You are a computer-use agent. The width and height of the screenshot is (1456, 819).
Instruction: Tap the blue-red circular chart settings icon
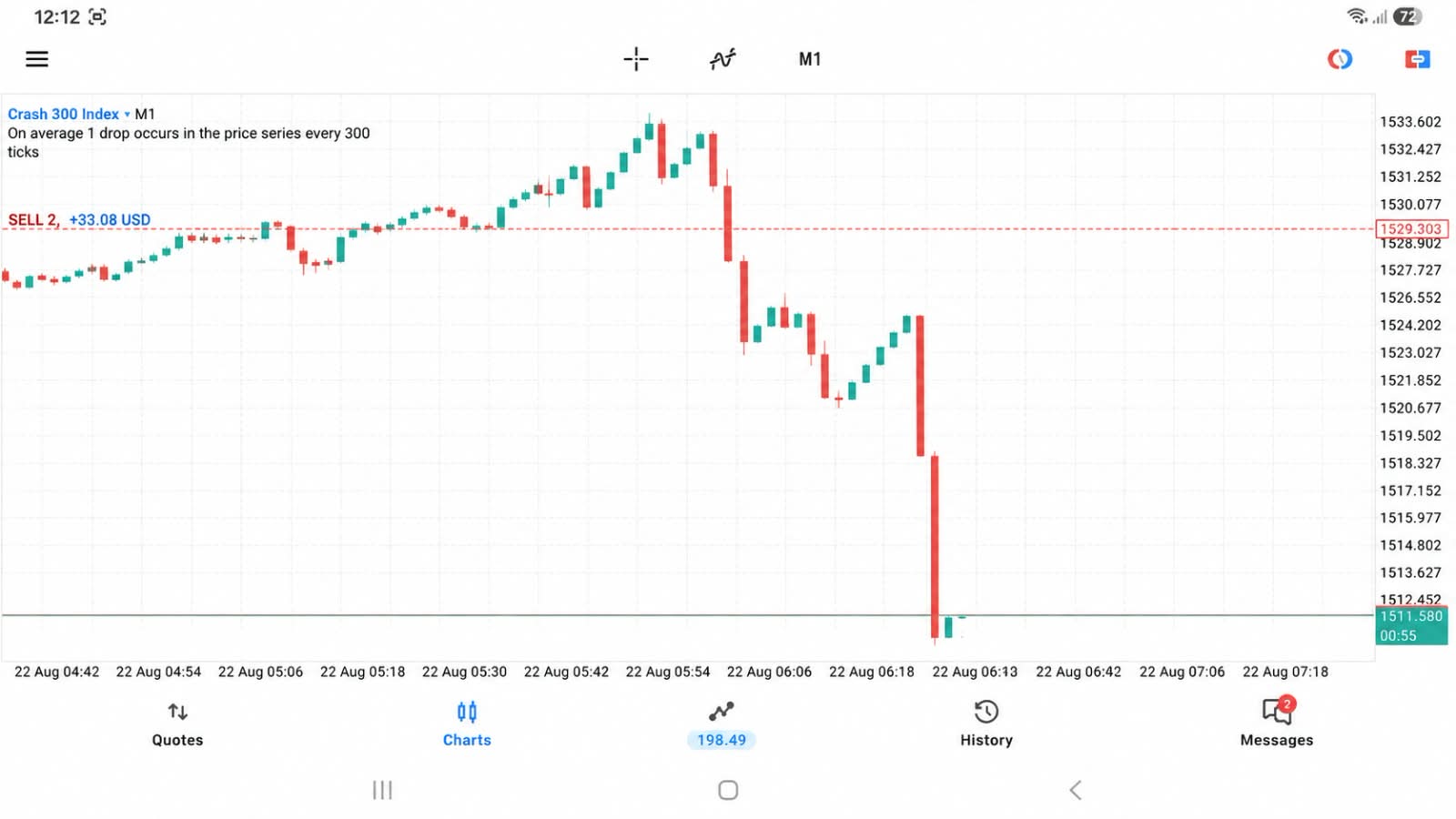pyautogui.click(x=1340, y=59)
